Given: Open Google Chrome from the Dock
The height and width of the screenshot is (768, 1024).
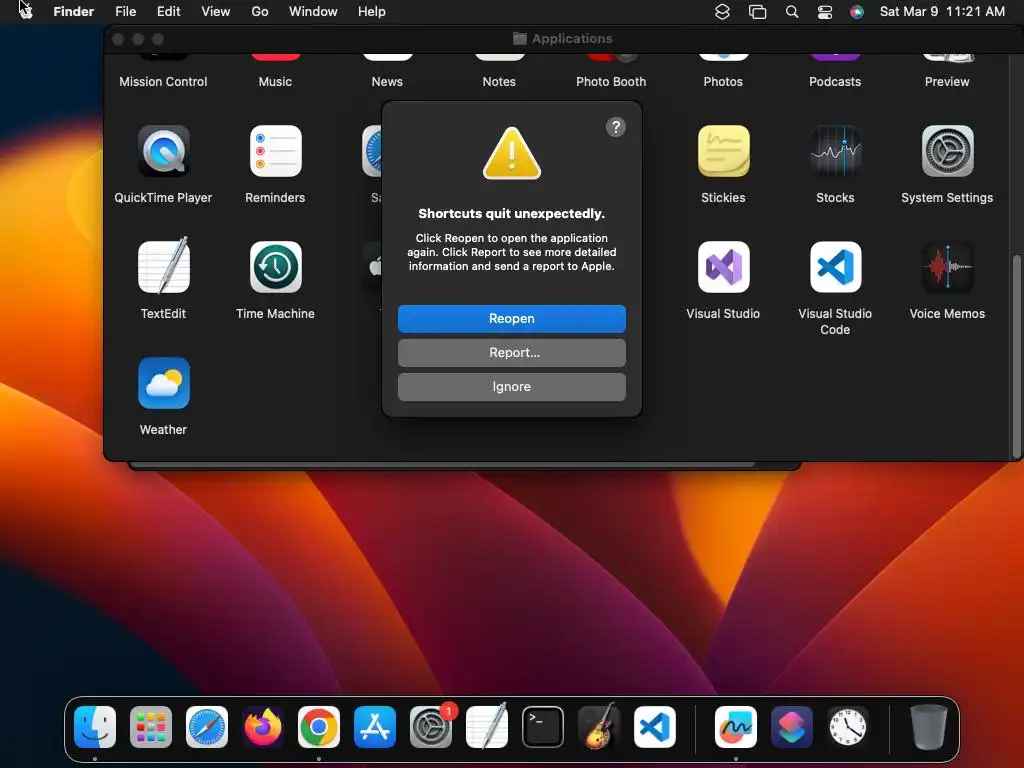Looking at the screenshot, I should click(x=319, y=727).
